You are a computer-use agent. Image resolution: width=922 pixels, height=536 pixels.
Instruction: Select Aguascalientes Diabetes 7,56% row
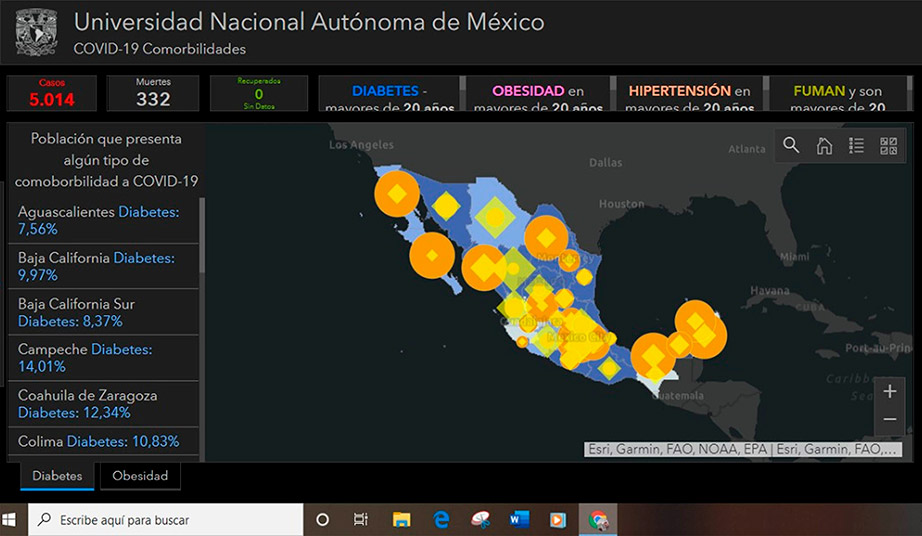point(103,220)
